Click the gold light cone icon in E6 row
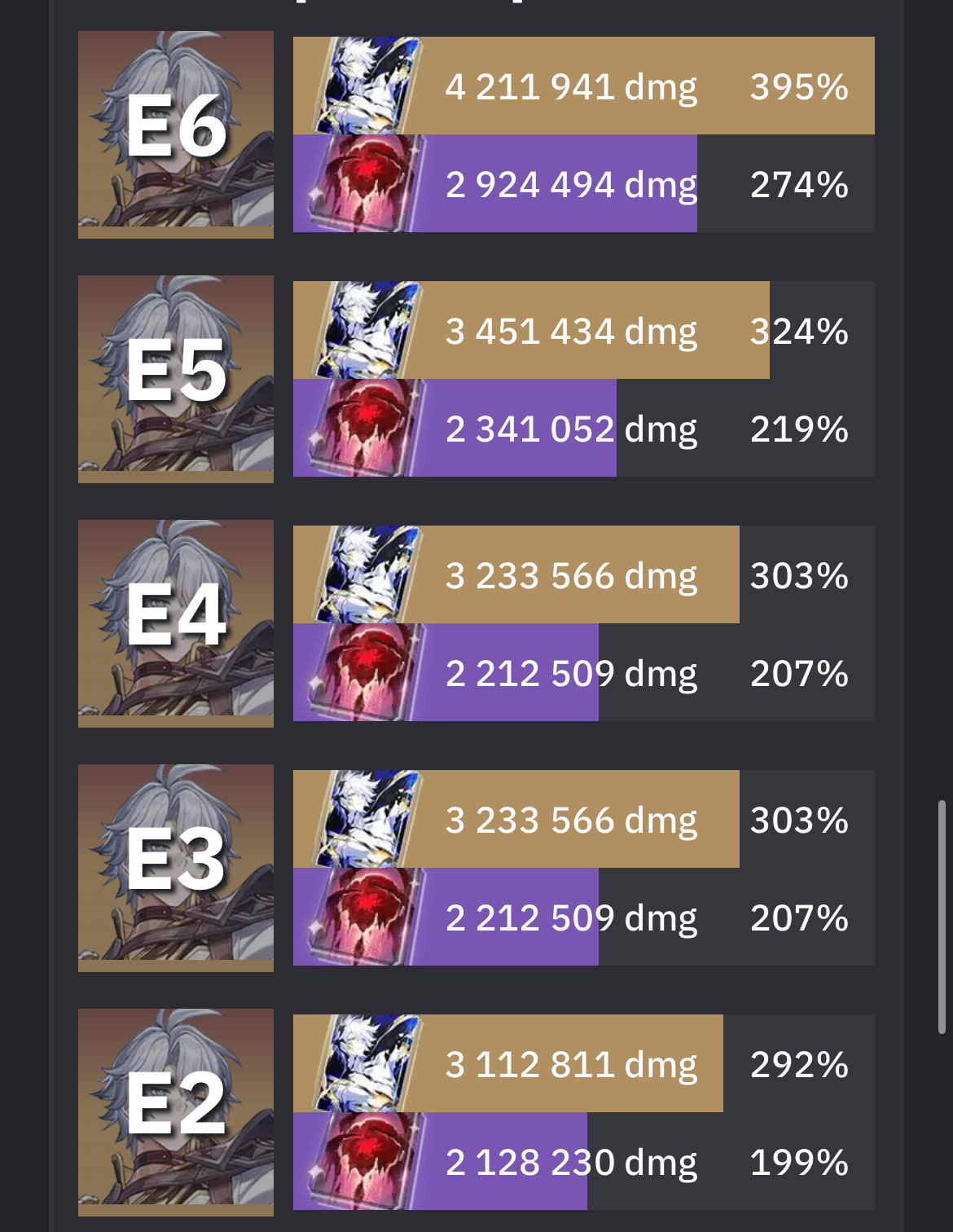Viewport: 953px width, 1232px height. click(368, 86)
